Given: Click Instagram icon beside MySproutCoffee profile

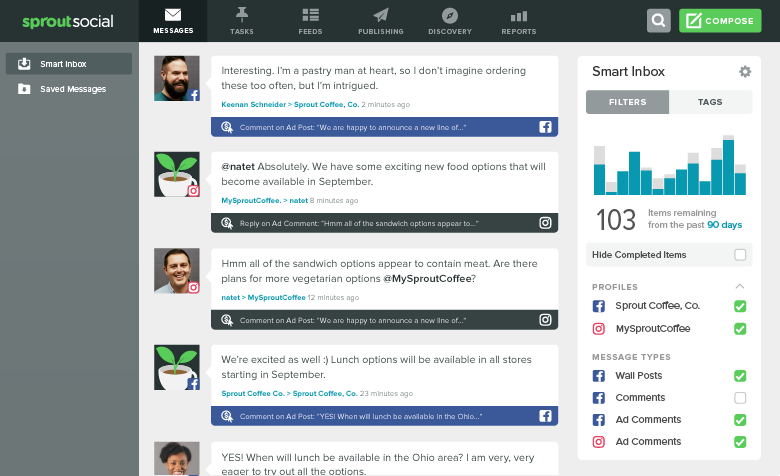Looking at the screenshot, I should click(x=599, y=329).
